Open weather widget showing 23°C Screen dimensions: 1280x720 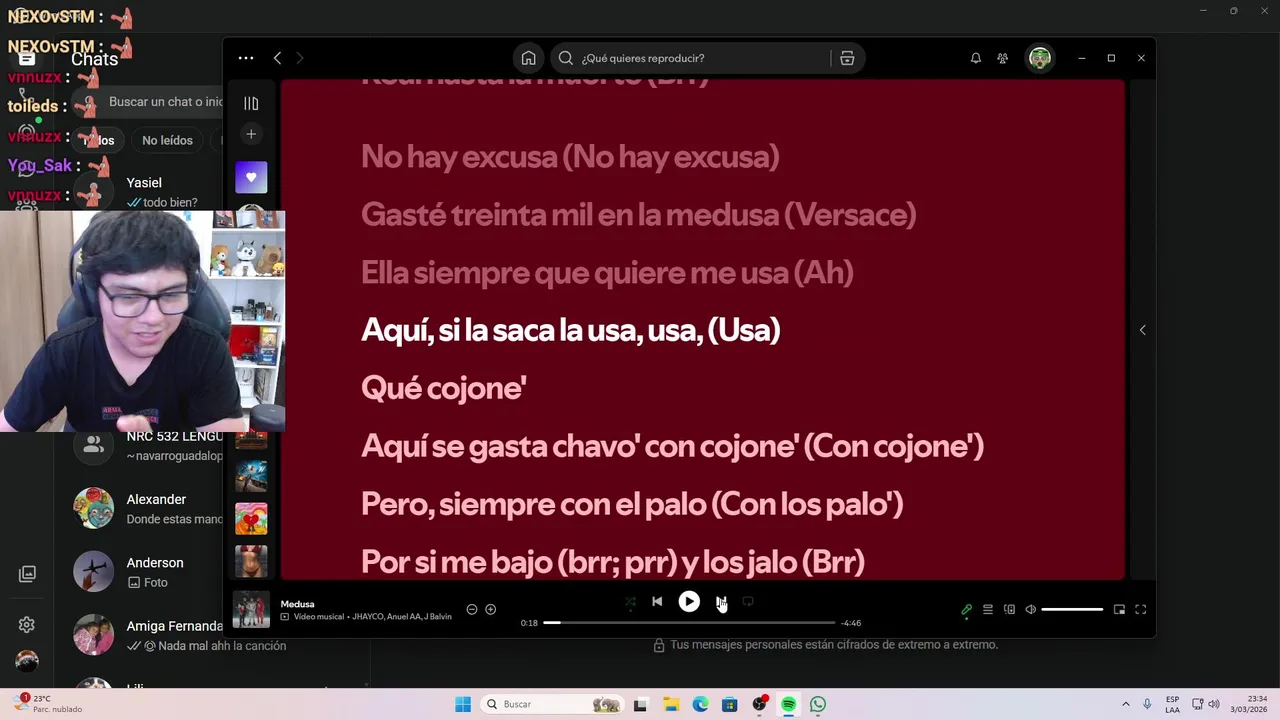(x=49, y=704)
